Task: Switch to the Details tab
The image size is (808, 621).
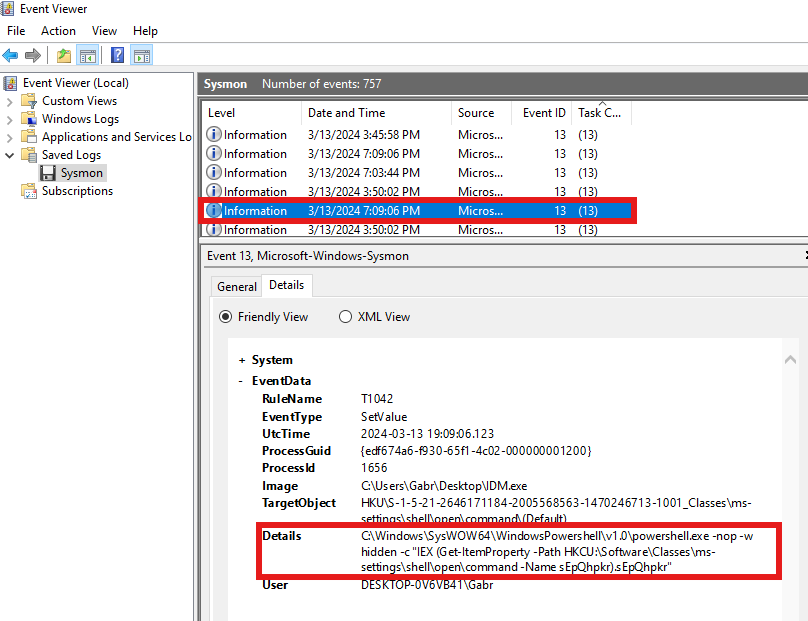Action: (287, 285)
